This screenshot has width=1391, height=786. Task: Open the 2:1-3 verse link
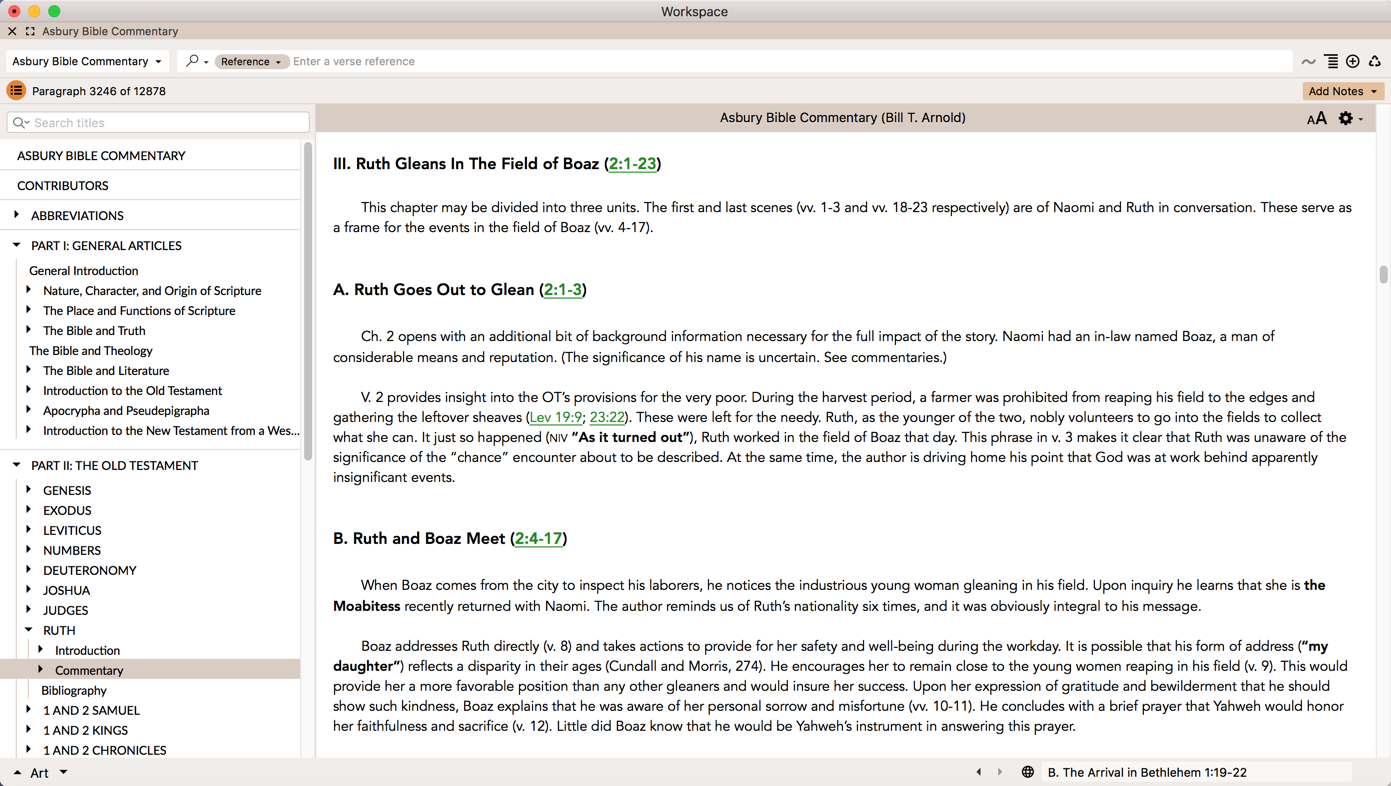(562, 290)
